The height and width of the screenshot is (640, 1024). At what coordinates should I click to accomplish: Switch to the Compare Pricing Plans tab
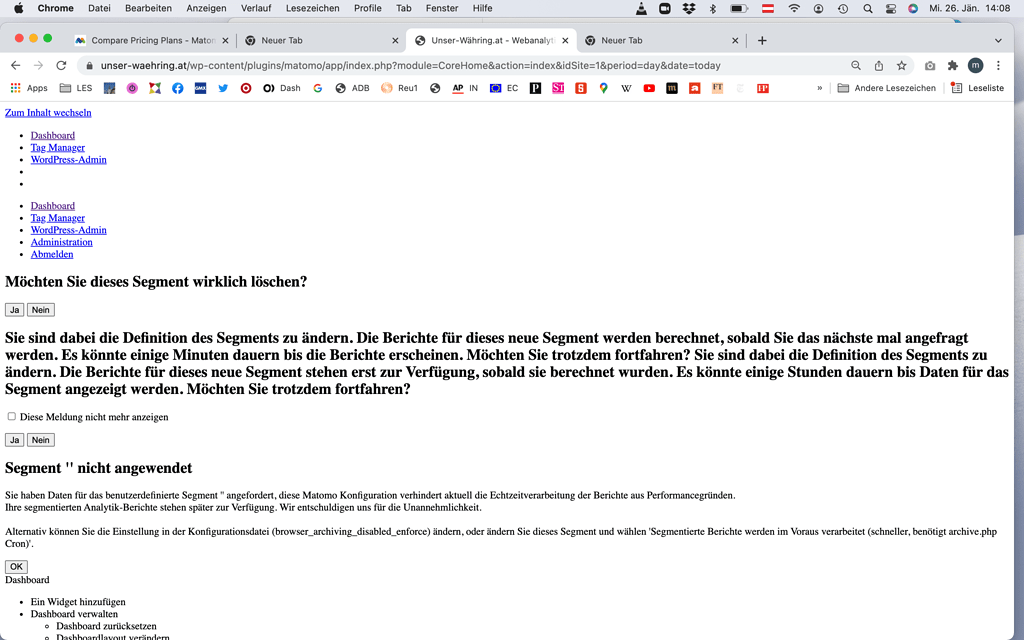(150, 40)
